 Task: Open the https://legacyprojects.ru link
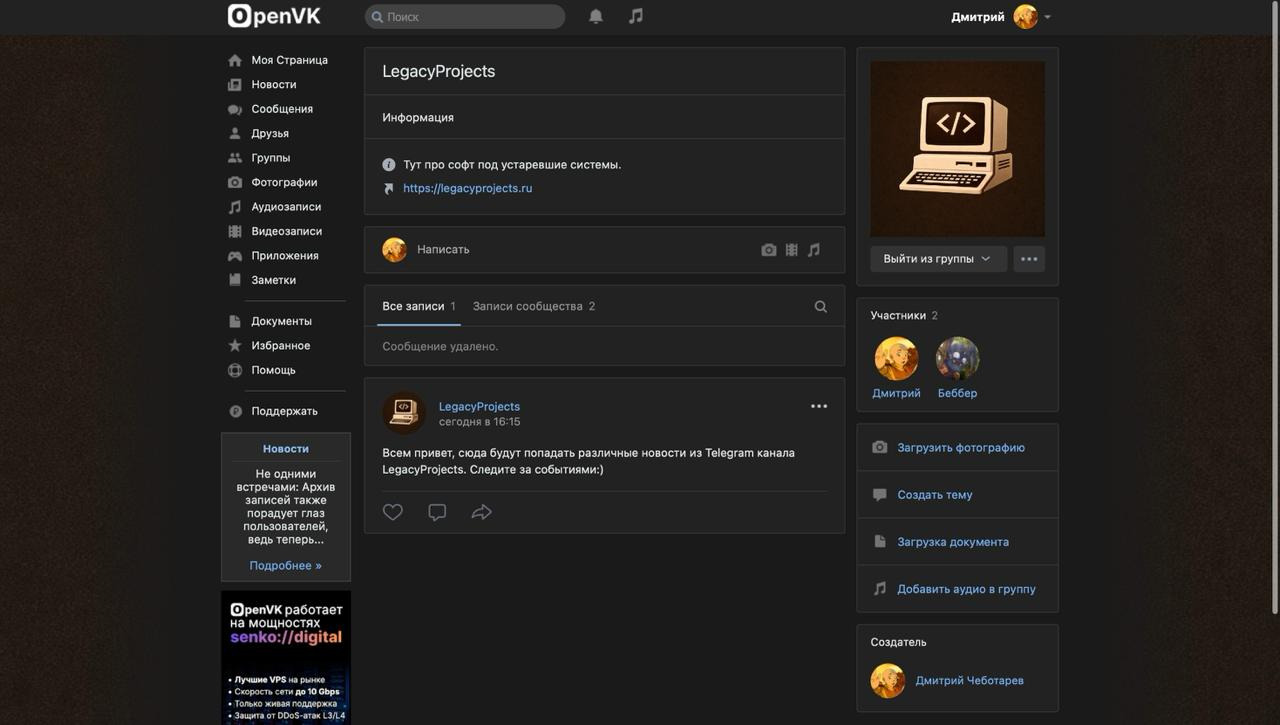(467, 188)
